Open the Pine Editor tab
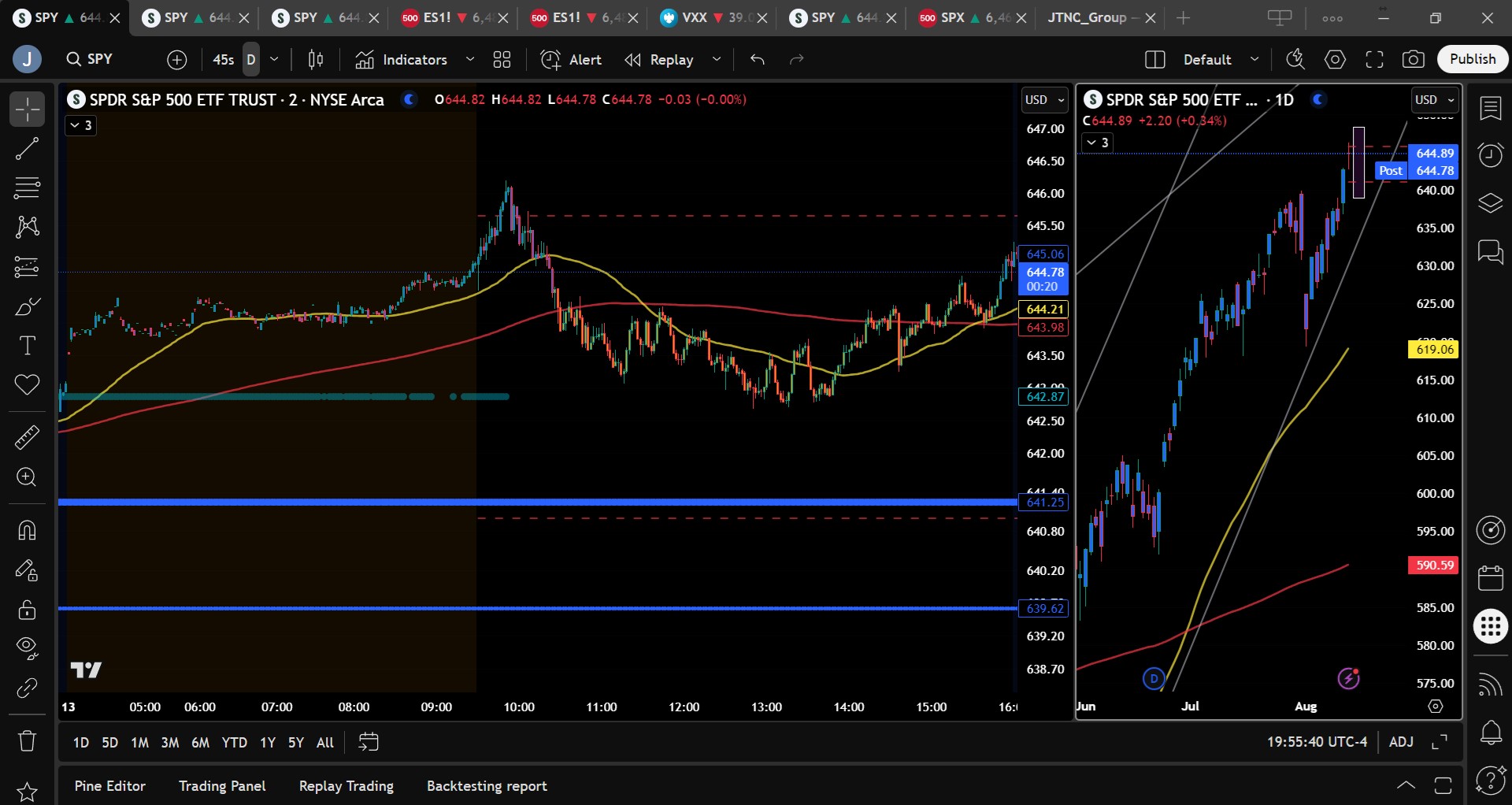 tap(110, 786)
